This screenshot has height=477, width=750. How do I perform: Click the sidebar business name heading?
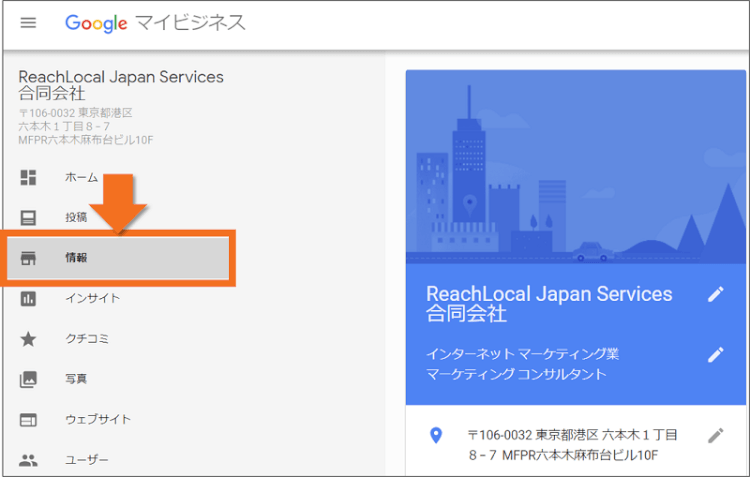point(121,85)
